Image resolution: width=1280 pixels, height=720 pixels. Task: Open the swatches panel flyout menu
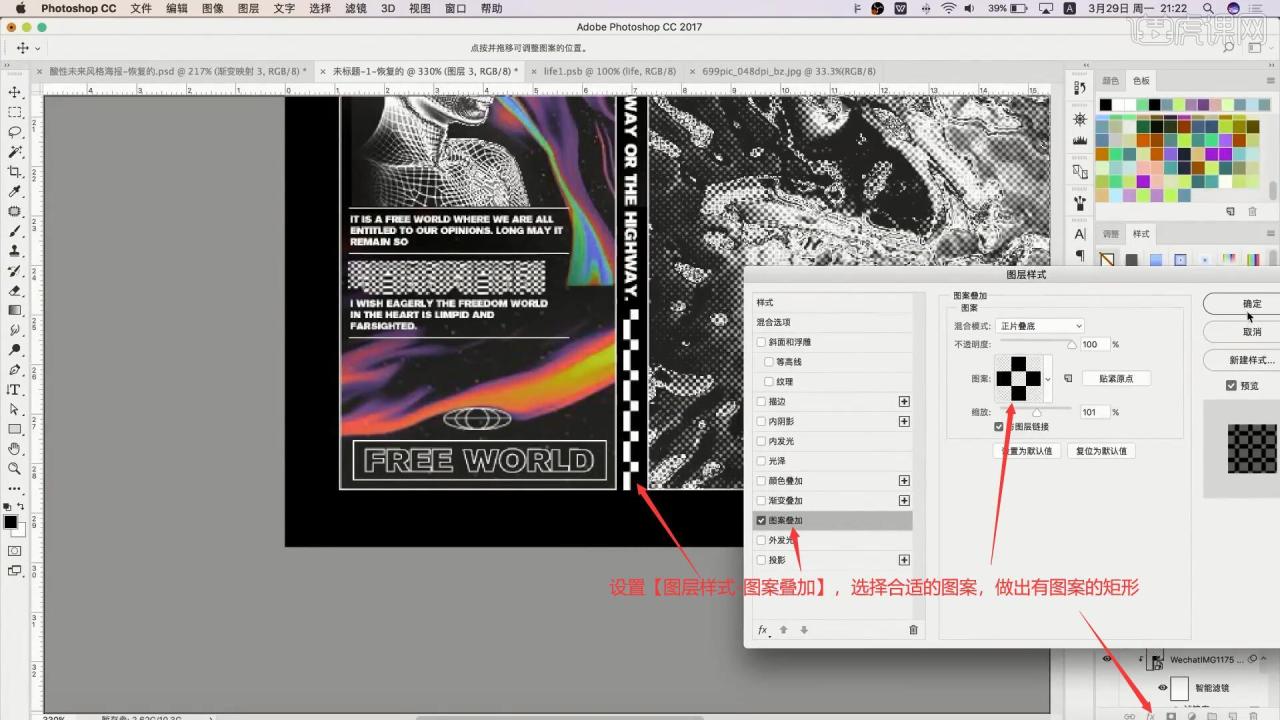pos(1270,80)
